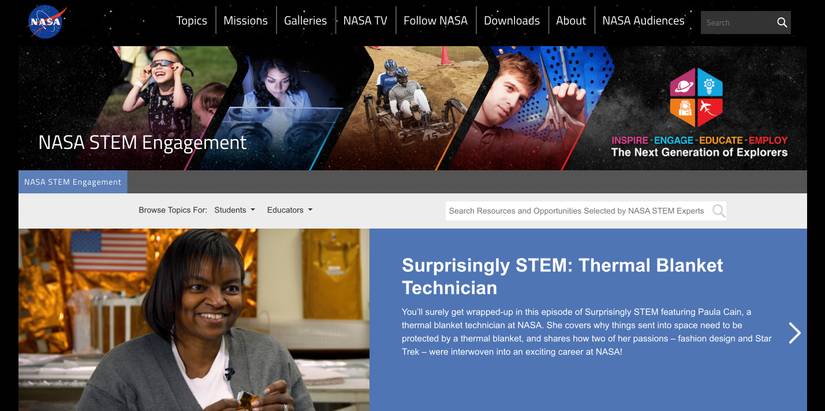Click the STEM resources search magnifier icon

click(718, 210)
